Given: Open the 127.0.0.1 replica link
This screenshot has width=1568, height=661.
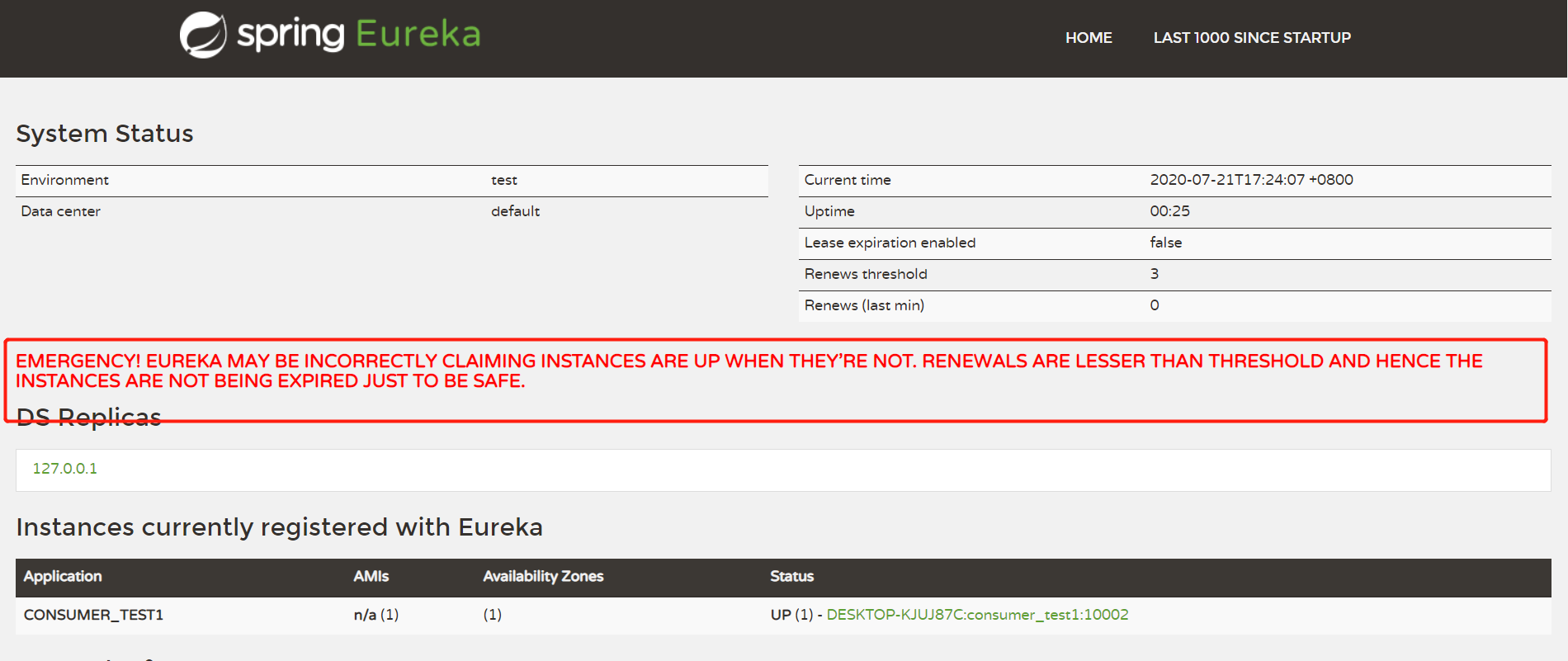Looking at the screenshot, I should tap(65, 469).
